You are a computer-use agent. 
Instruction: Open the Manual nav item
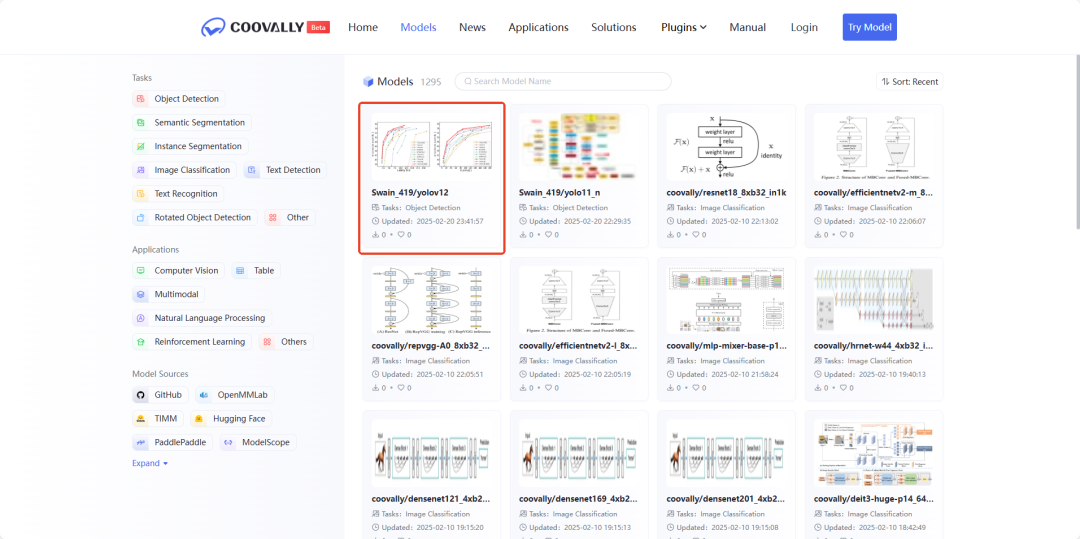click(x=747, y=28)
